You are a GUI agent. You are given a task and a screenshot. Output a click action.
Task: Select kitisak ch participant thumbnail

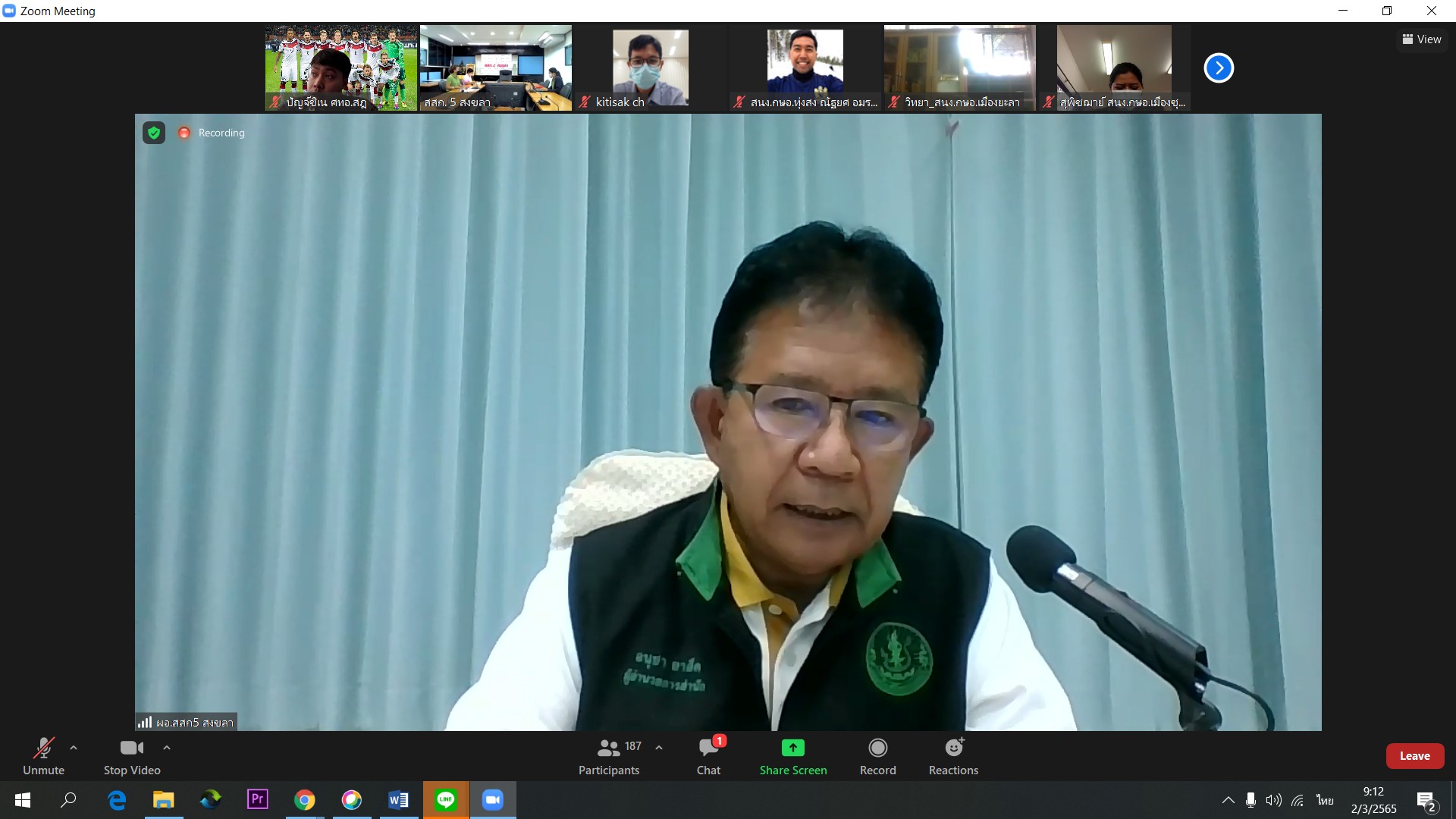pos(650,68)
